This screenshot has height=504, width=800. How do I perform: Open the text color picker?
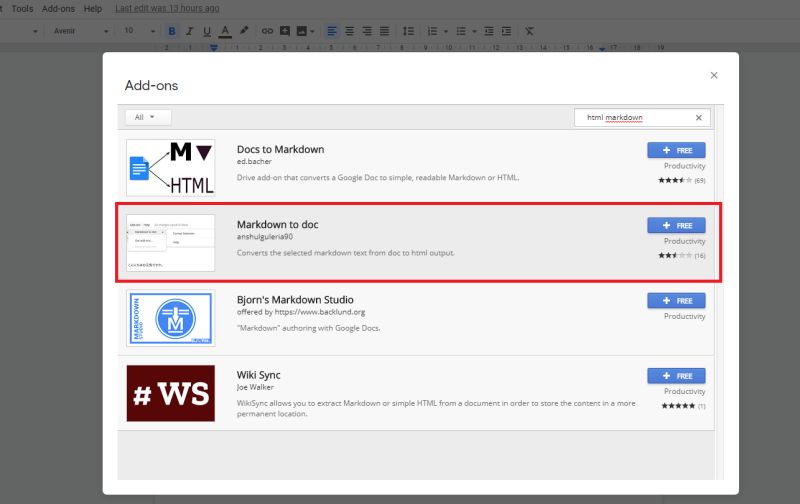click(225, 31)
